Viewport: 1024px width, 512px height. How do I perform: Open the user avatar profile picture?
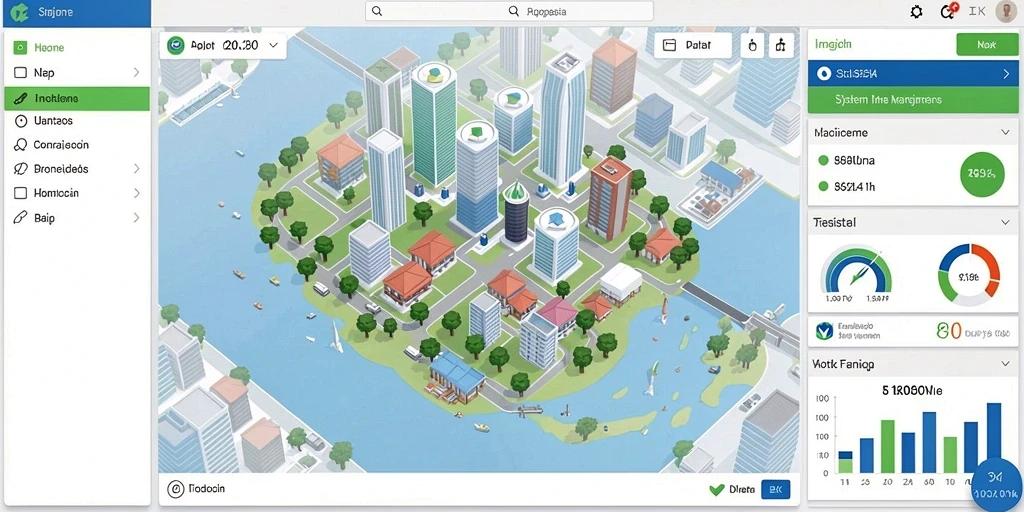point(1006,11)
